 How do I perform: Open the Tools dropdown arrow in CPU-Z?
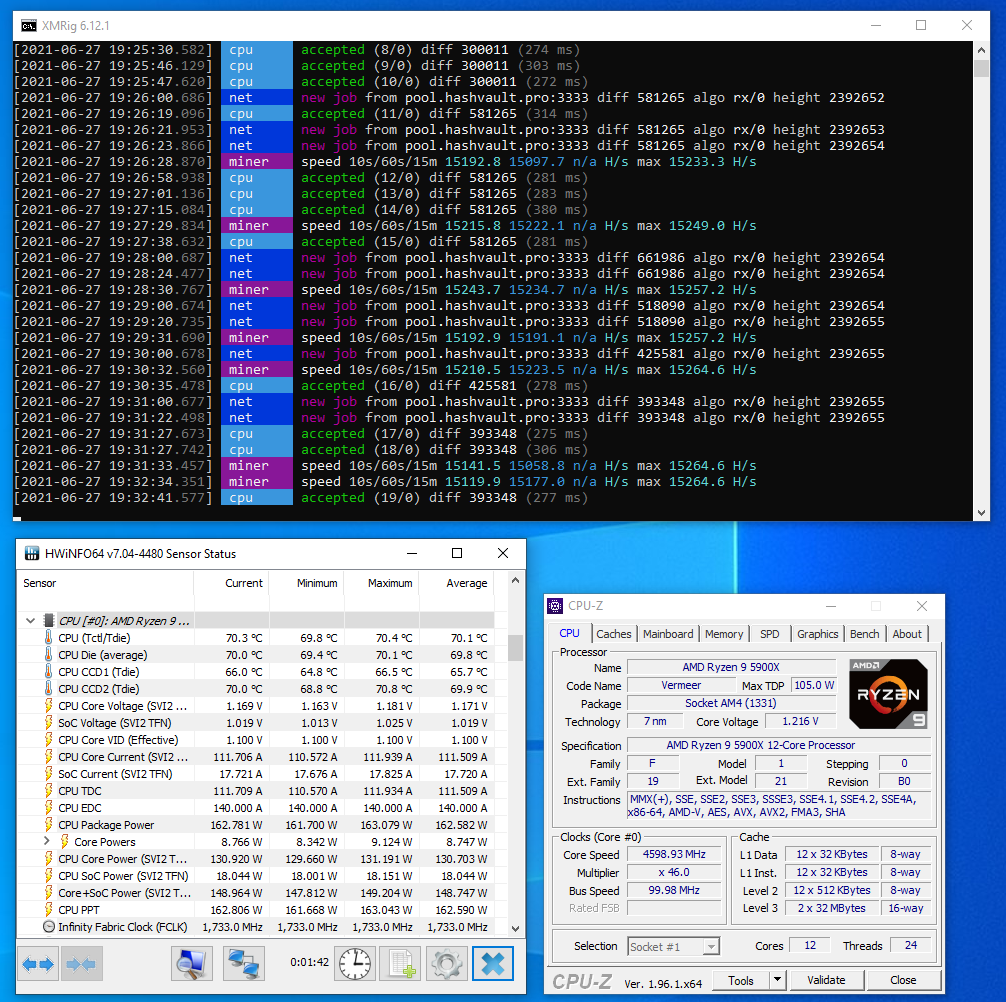tap(778, 980)
